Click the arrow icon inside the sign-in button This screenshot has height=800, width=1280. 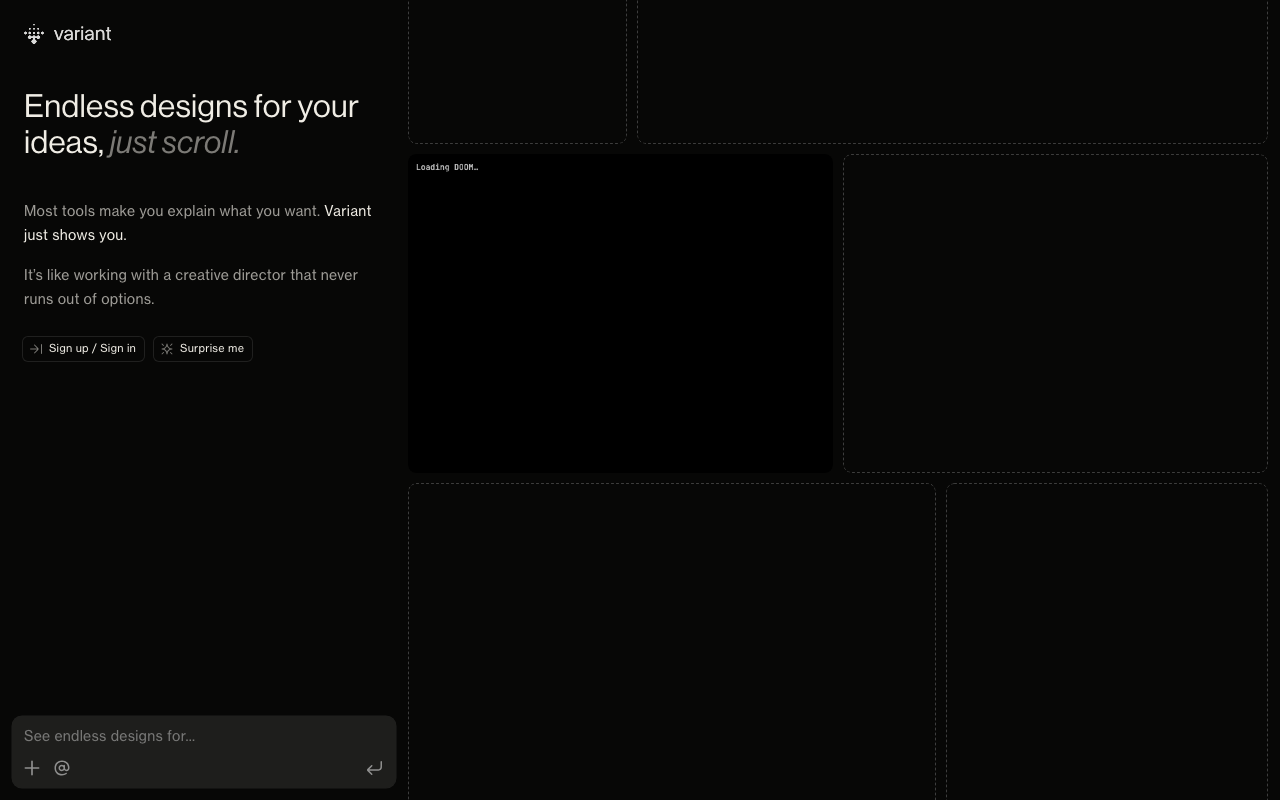point(36,349)
